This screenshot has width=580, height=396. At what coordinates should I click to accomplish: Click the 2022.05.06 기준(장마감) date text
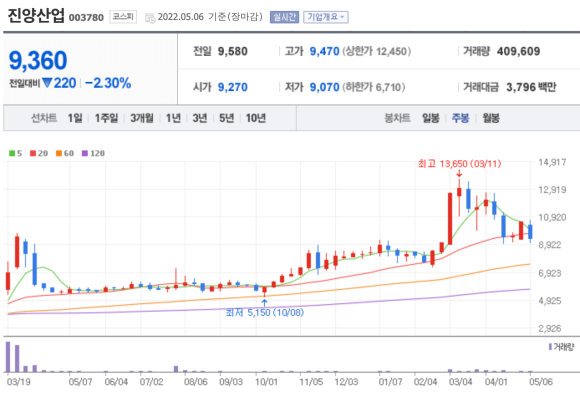[210, 17]
